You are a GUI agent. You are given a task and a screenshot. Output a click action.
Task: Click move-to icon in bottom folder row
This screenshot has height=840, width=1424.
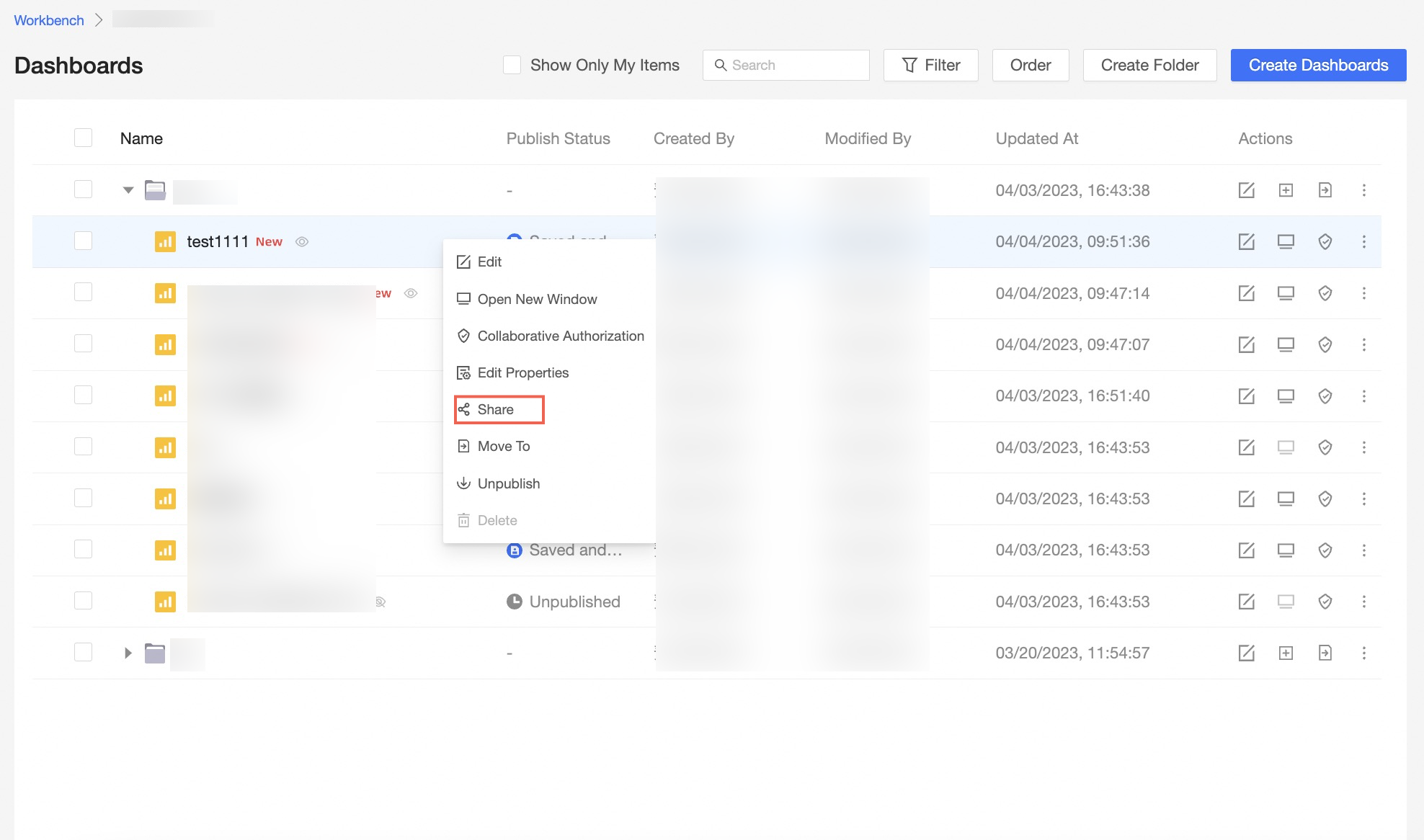(1325, 653)
